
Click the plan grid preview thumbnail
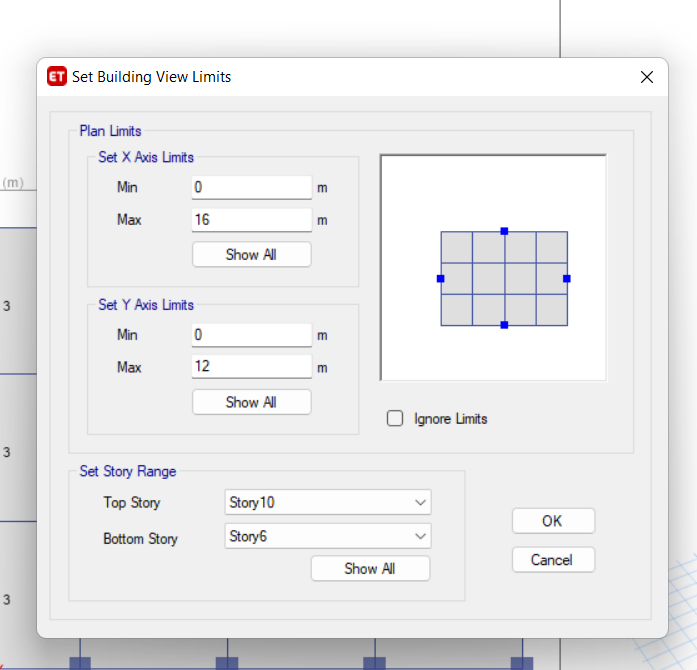click(493, 268)
